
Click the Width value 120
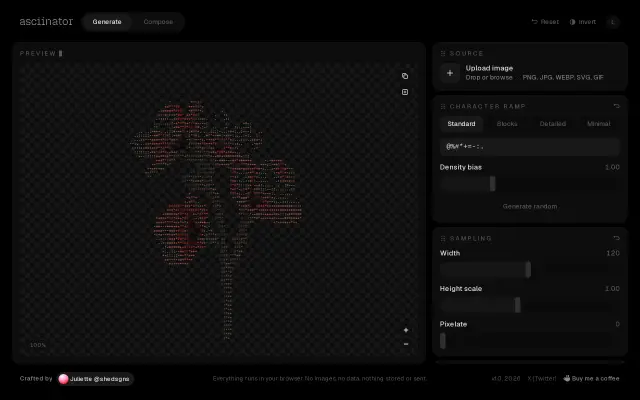point(613,253)
